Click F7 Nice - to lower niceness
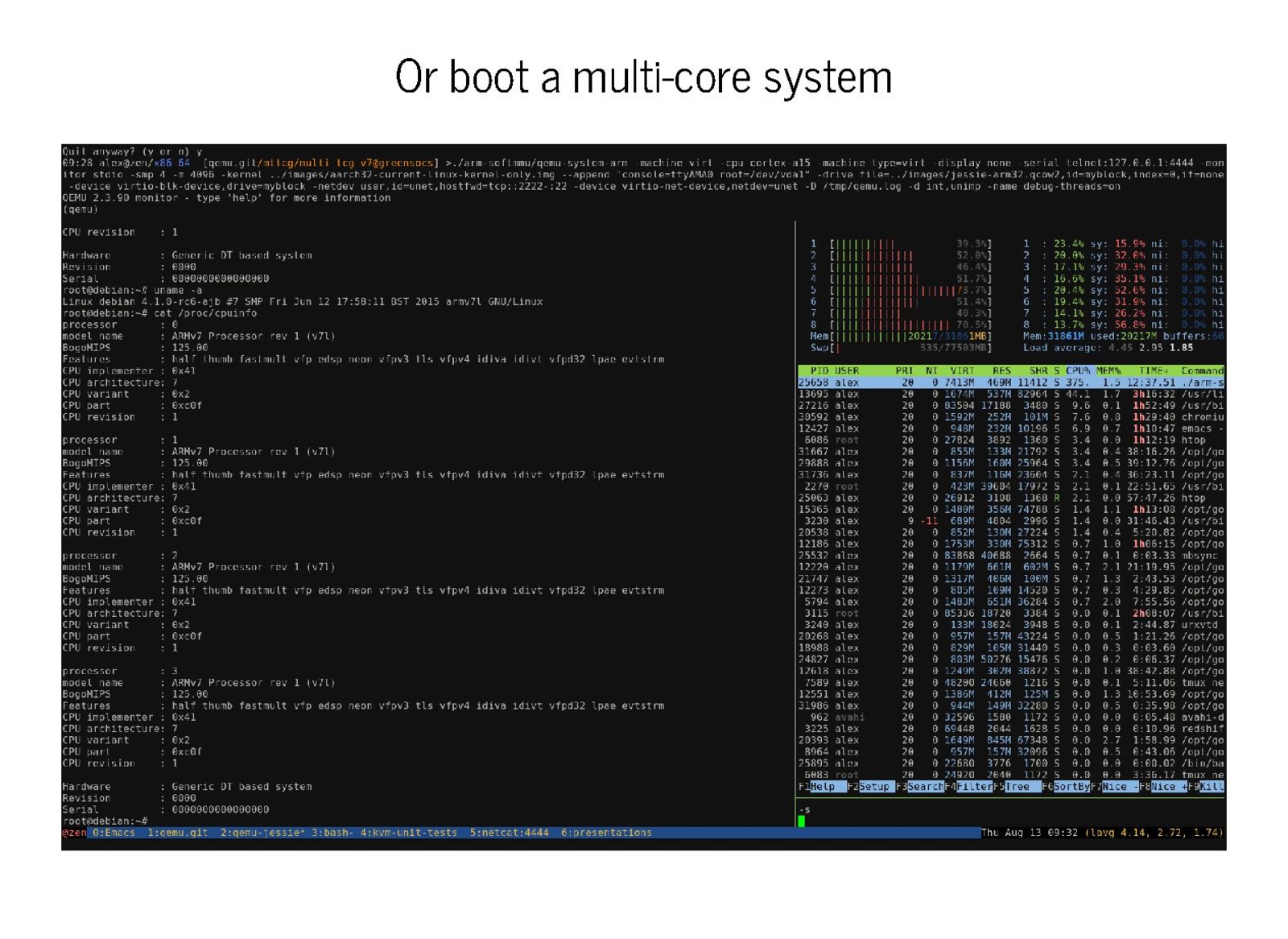The height and width of the screenshot is (939, 1288). 1118,787
